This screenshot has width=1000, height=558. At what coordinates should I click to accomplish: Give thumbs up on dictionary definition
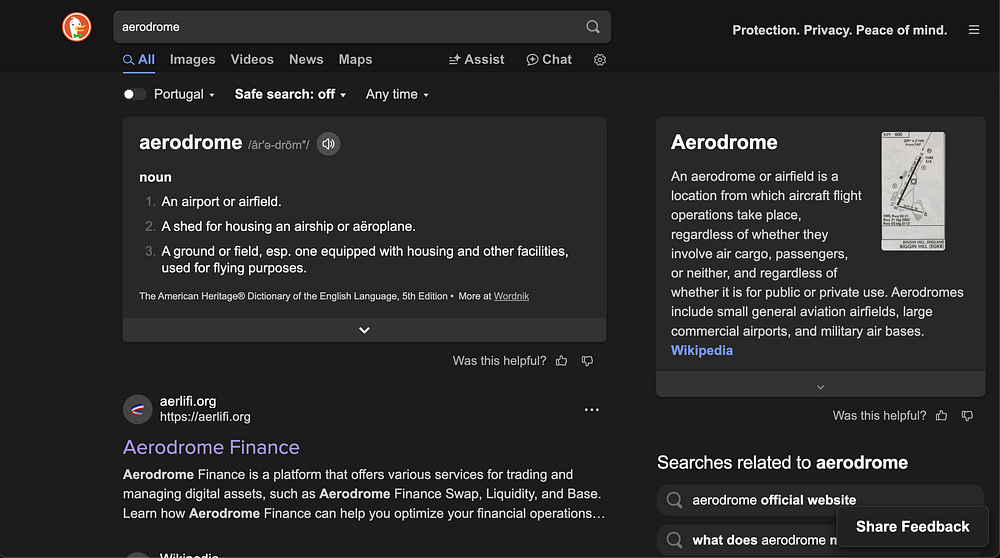click(x=562, y=361)
